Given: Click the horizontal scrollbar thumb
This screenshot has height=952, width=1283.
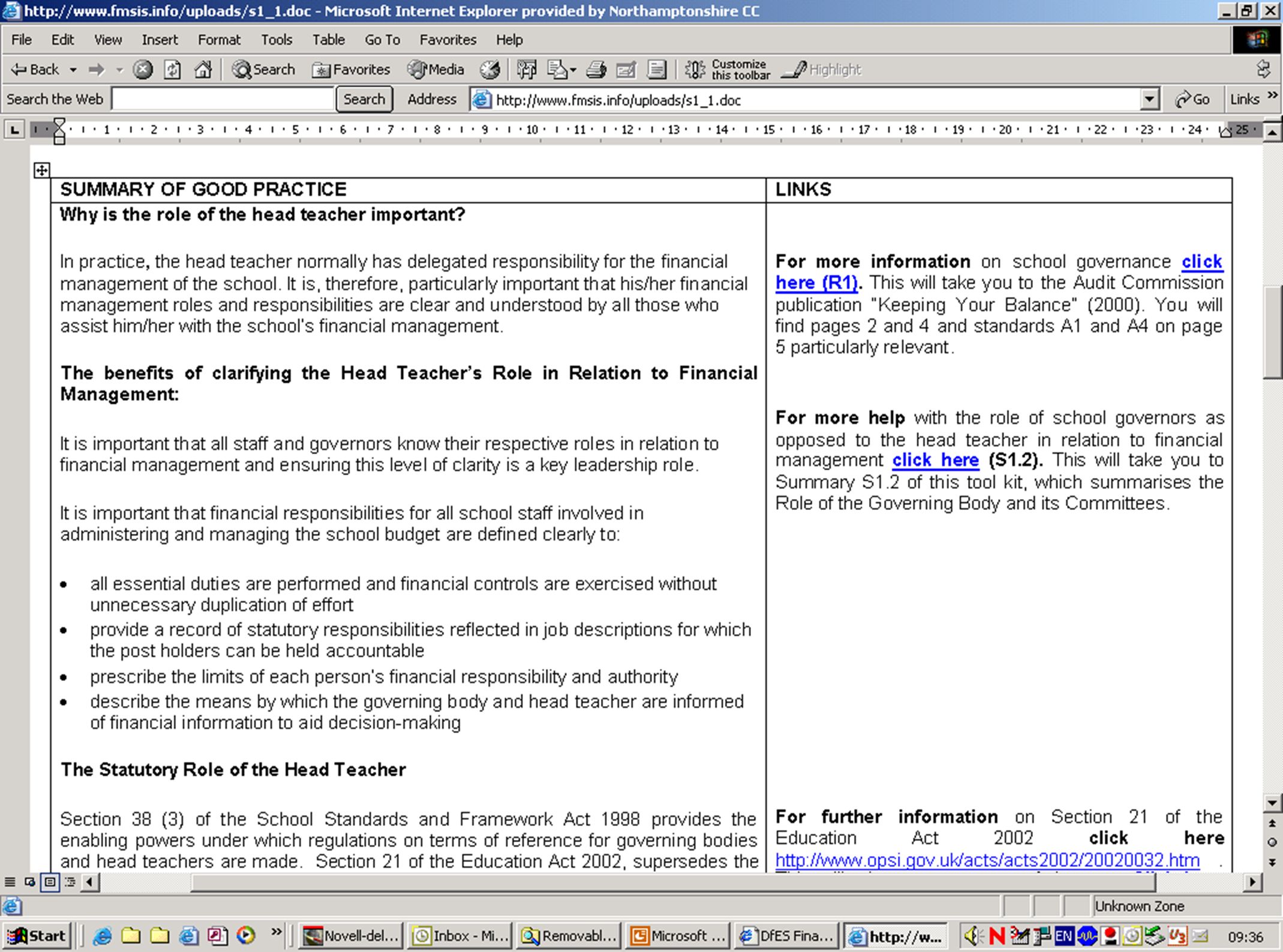Looking at the screenshot, I should [x=672, y=882].
